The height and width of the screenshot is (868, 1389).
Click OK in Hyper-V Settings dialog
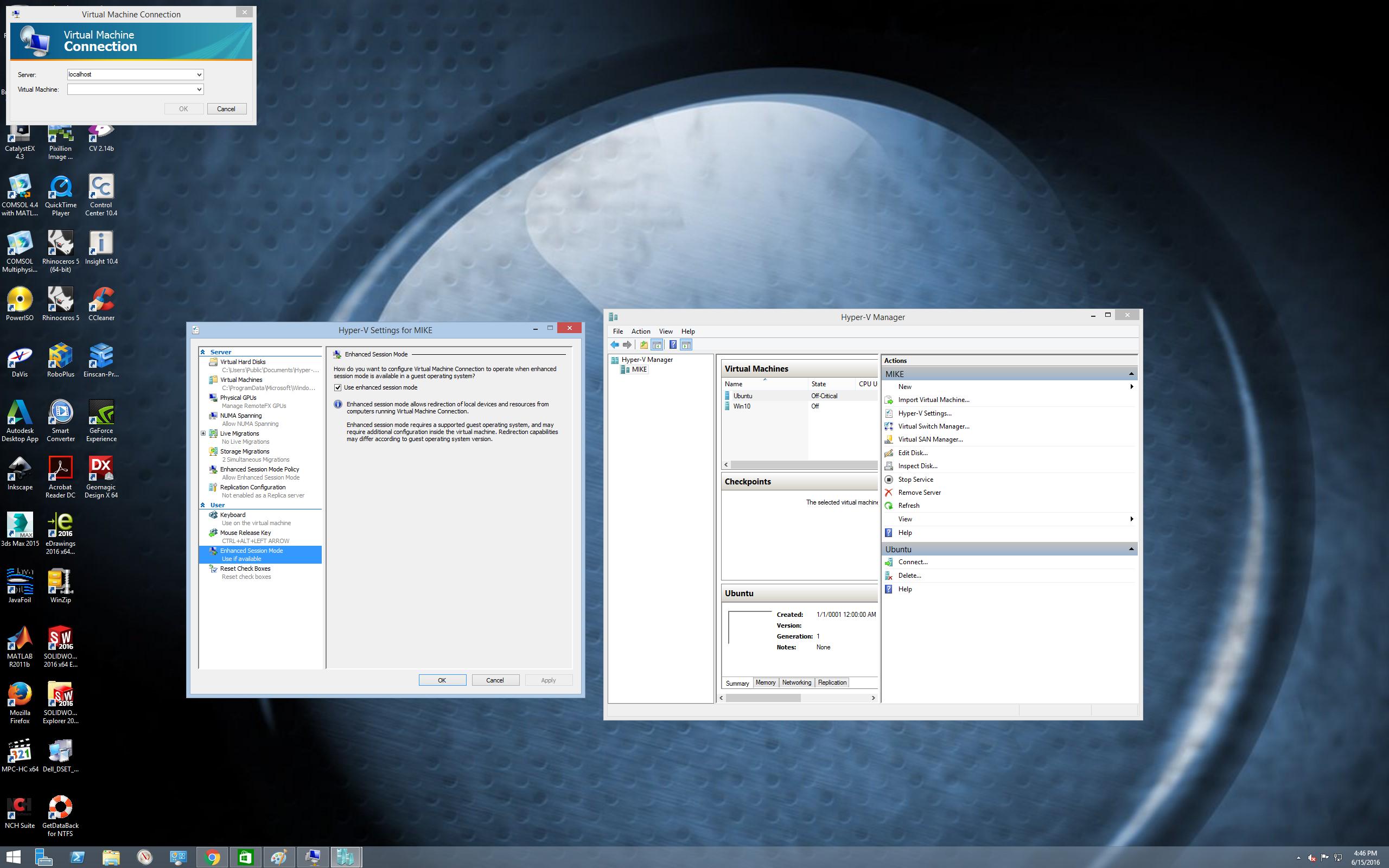pos(442,680)
